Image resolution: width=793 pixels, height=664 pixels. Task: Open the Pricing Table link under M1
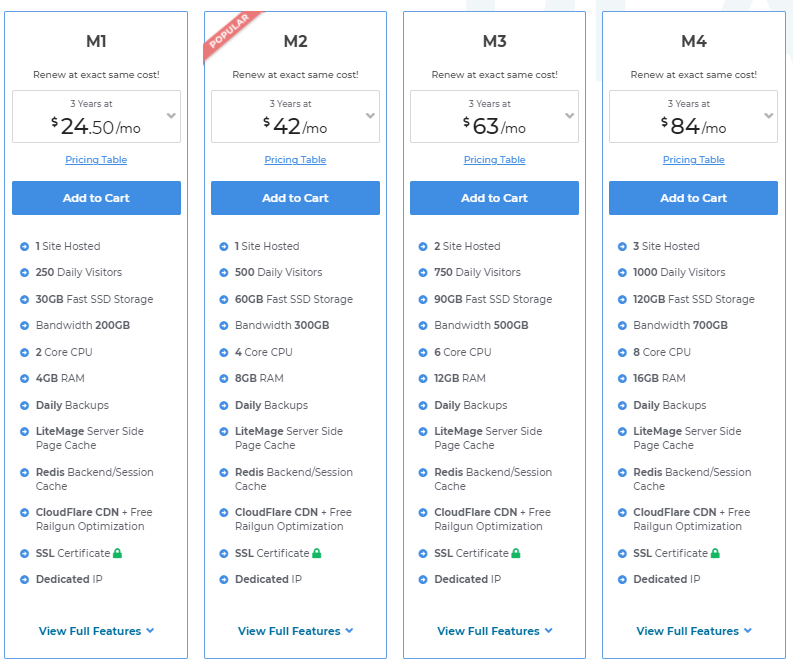pyautogui.click(x=96, y=160)
